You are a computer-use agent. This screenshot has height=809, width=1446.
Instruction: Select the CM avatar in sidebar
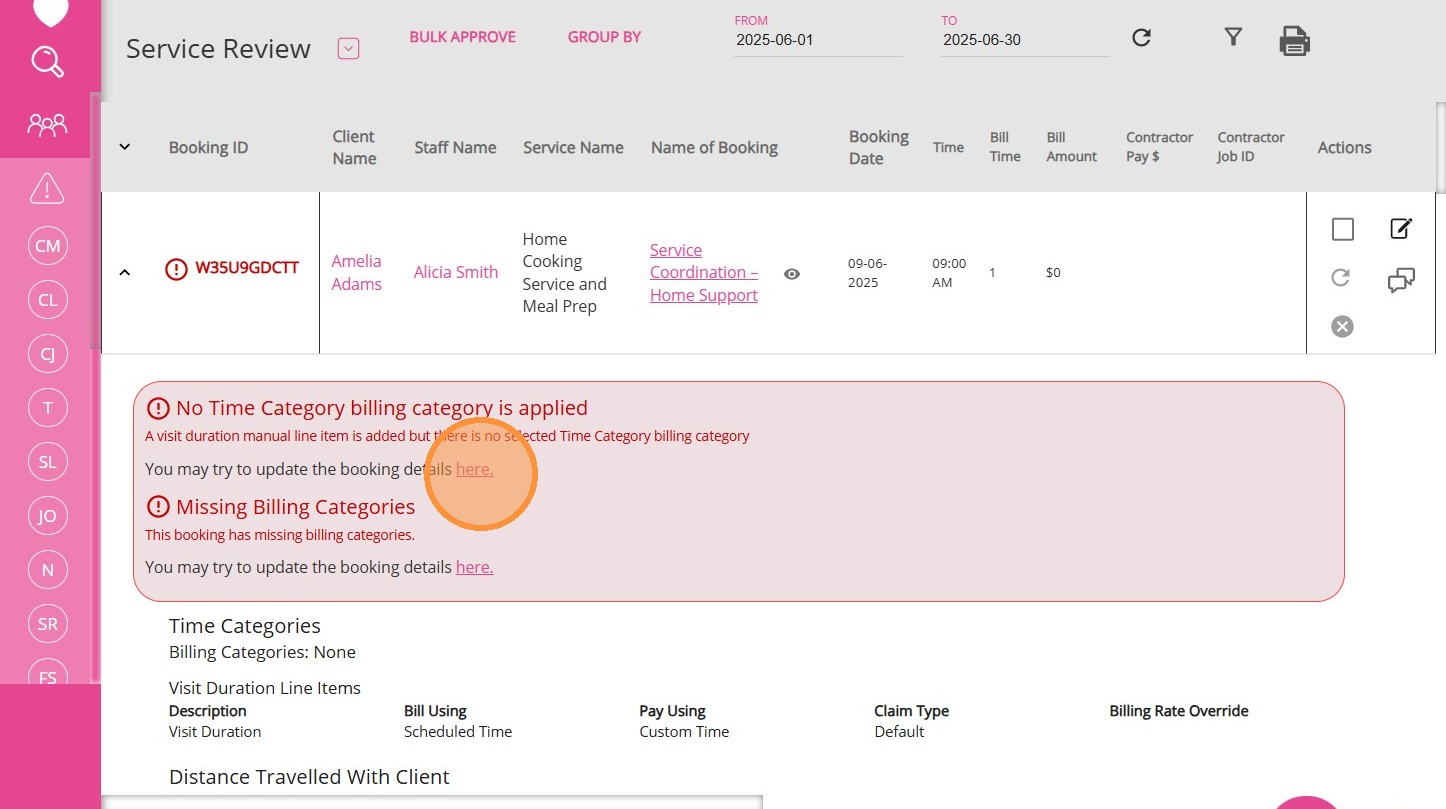point(47,246)
